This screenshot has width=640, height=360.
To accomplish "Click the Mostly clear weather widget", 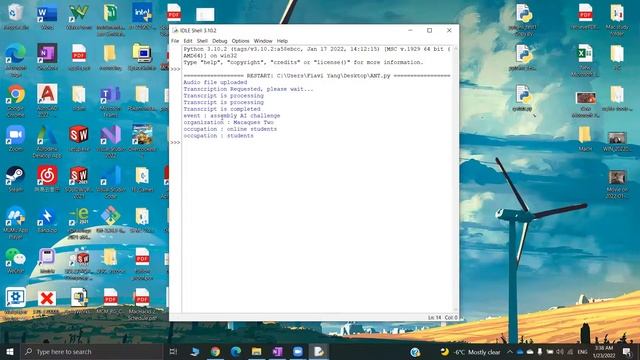I will 470,352.
